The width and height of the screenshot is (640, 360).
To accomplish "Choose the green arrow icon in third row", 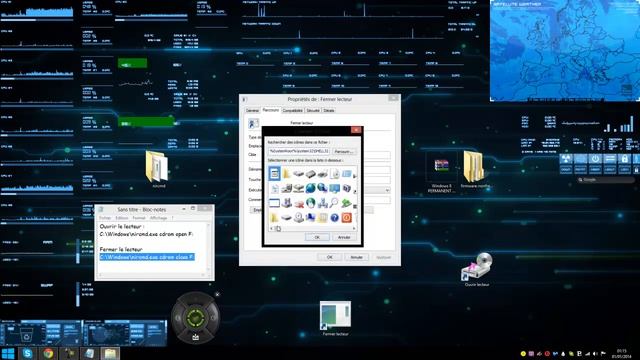I will pos(346,203).
